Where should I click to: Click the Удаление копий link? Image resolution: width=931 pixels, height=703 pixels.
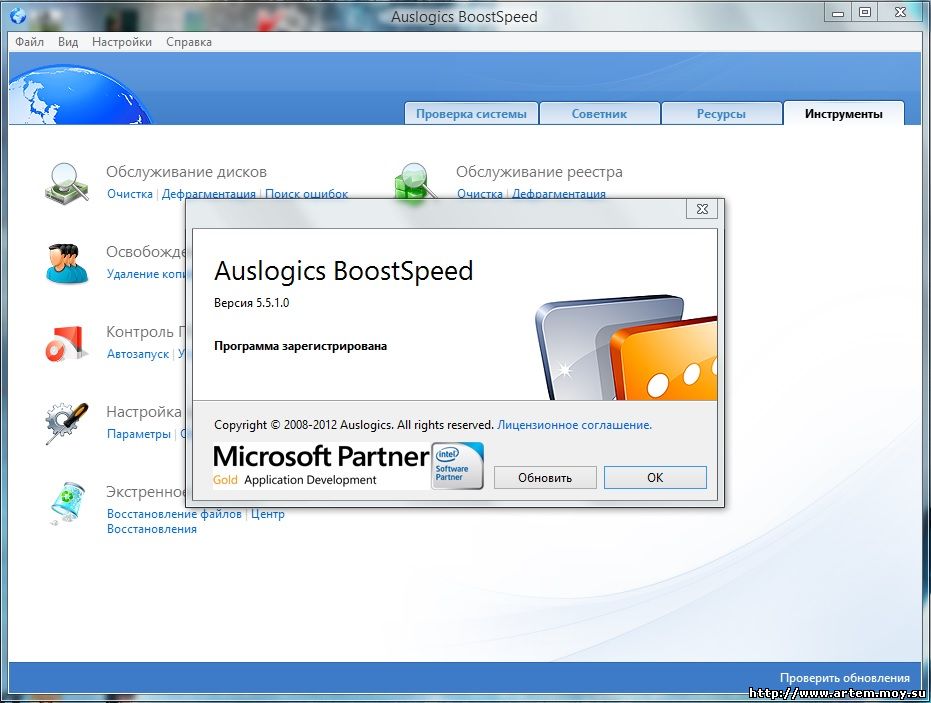coord(146,274)
